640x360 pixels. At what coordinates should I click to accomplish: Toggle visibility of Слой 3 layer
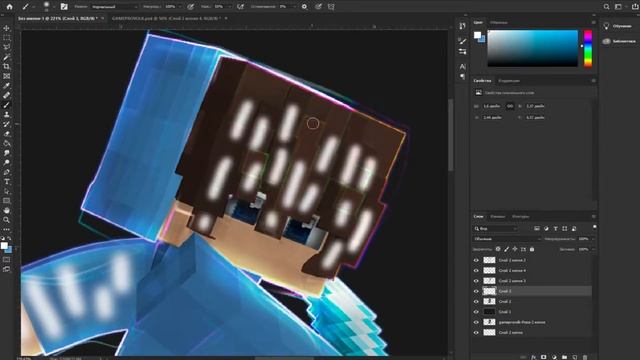tap(476, 291)
